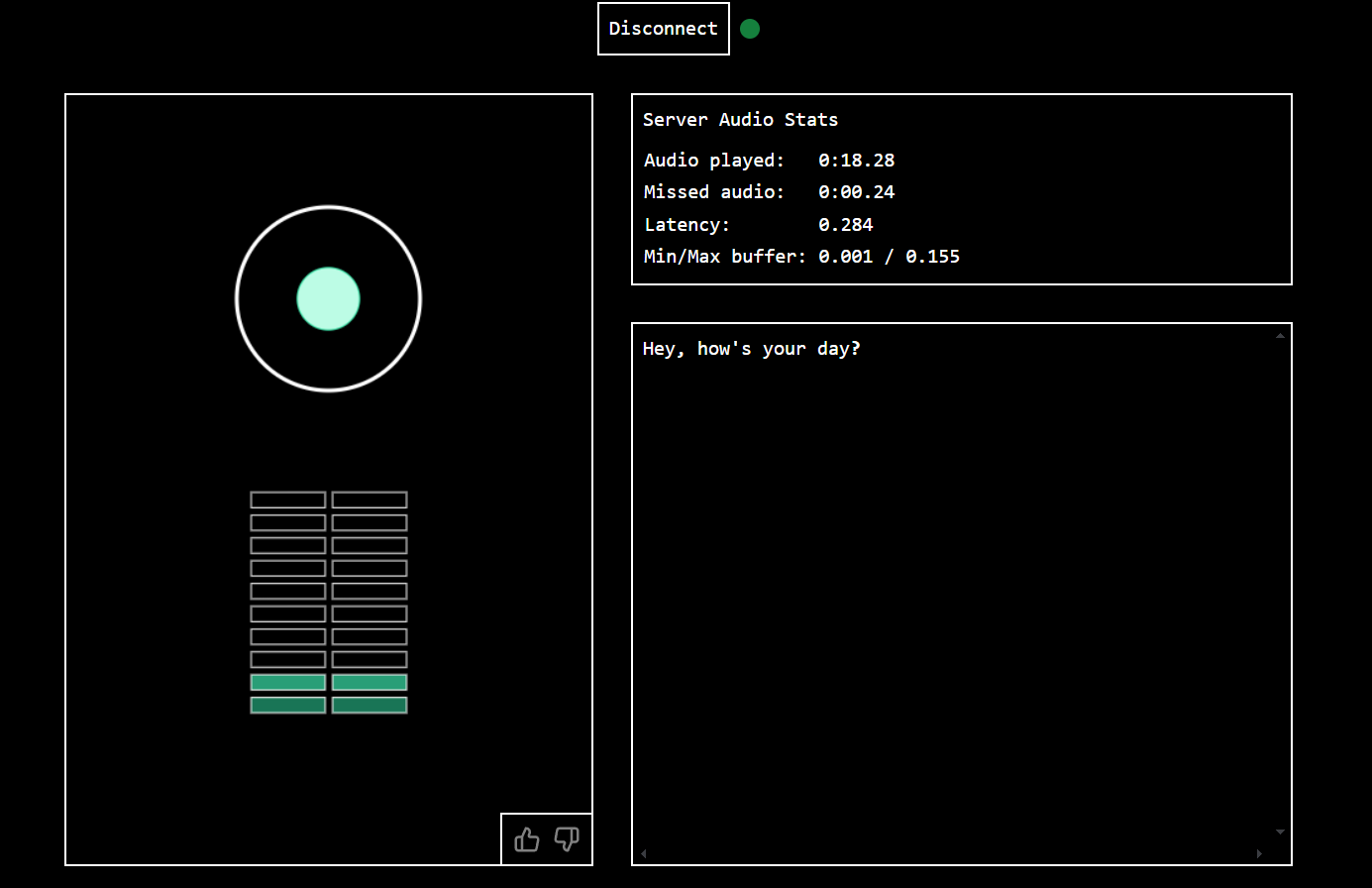
Task: Click the Disconnect button
Action: [x=664, y=29]
